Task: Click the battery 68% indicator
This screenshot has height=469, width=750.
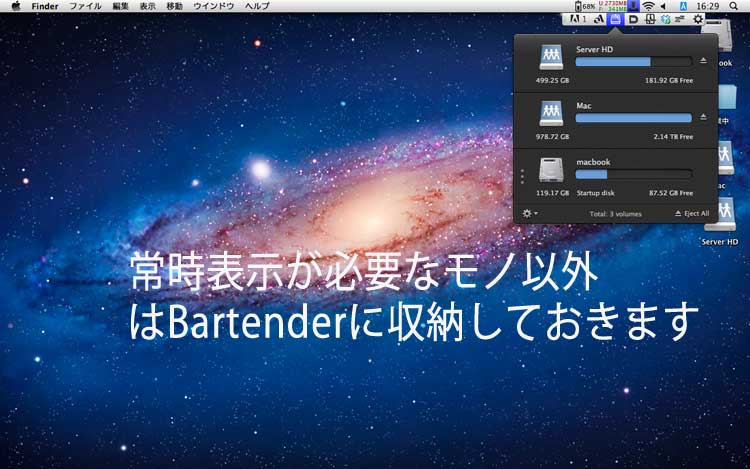Action: (583, 6)
